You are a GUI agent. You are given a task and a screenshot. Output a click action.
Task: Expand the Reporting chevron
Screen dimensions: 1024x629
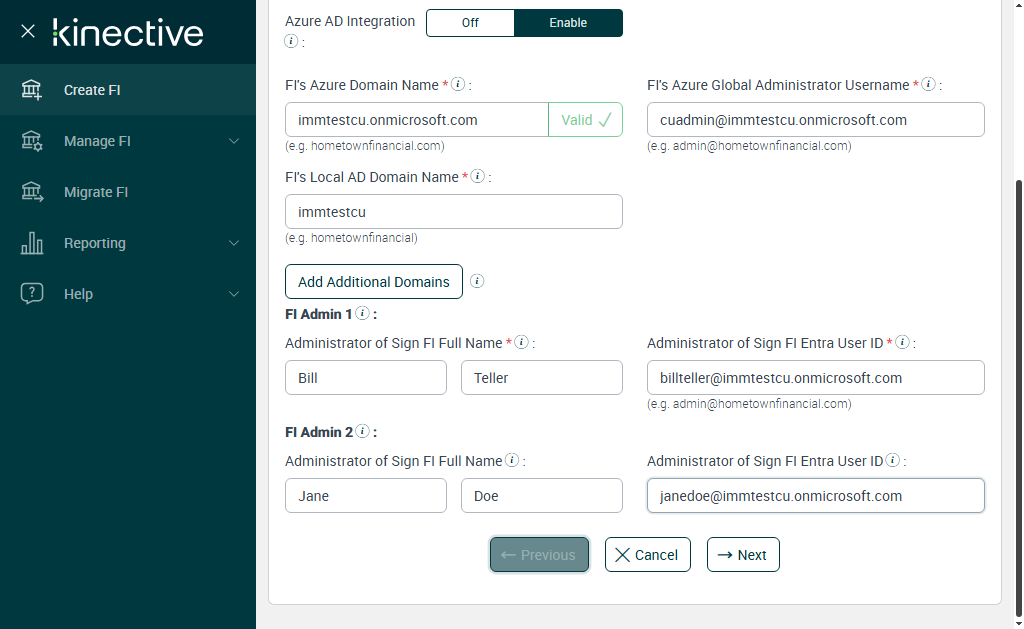coord(234,243)
